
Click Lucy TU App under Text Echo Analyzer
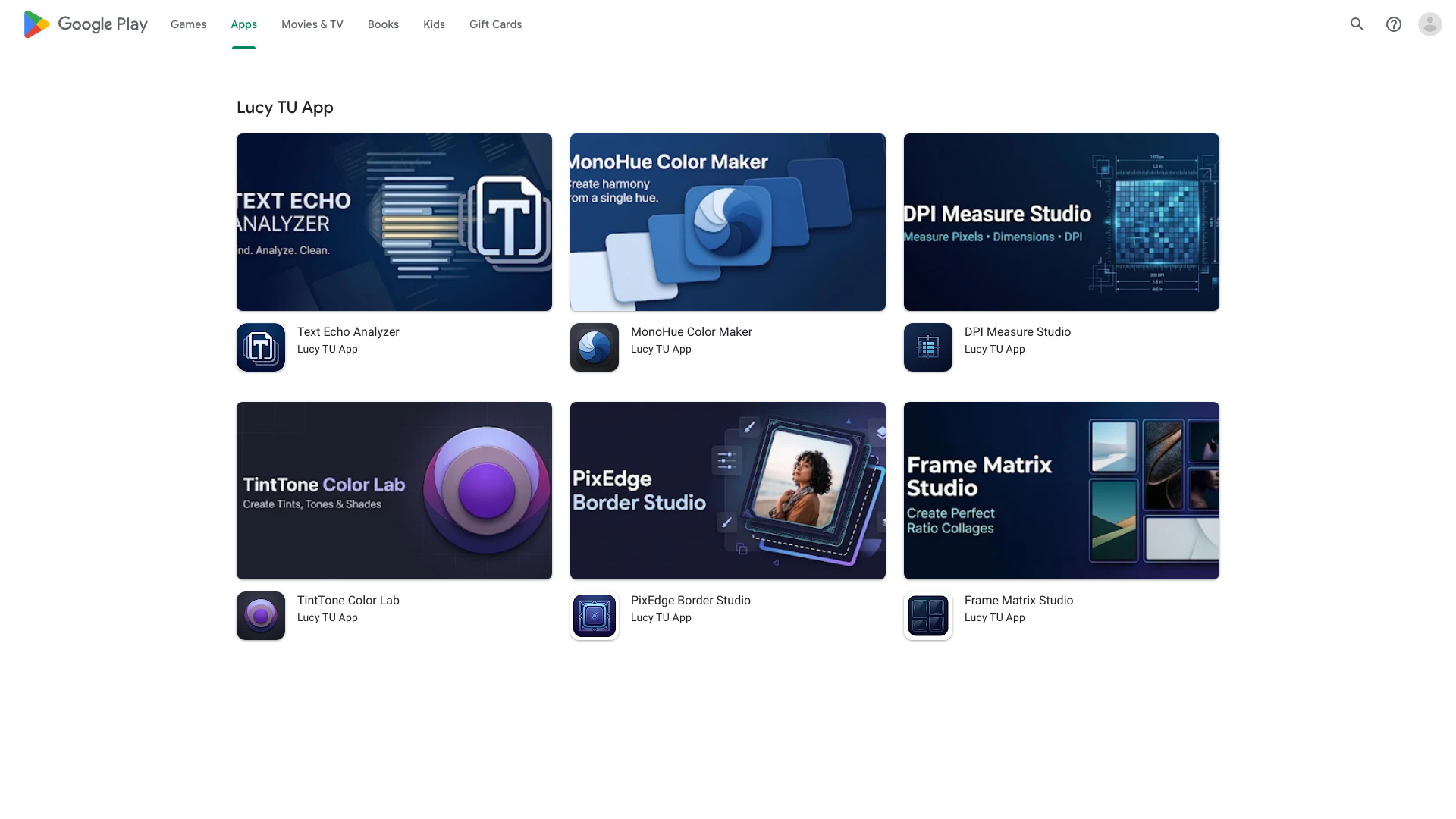point(328,350)
